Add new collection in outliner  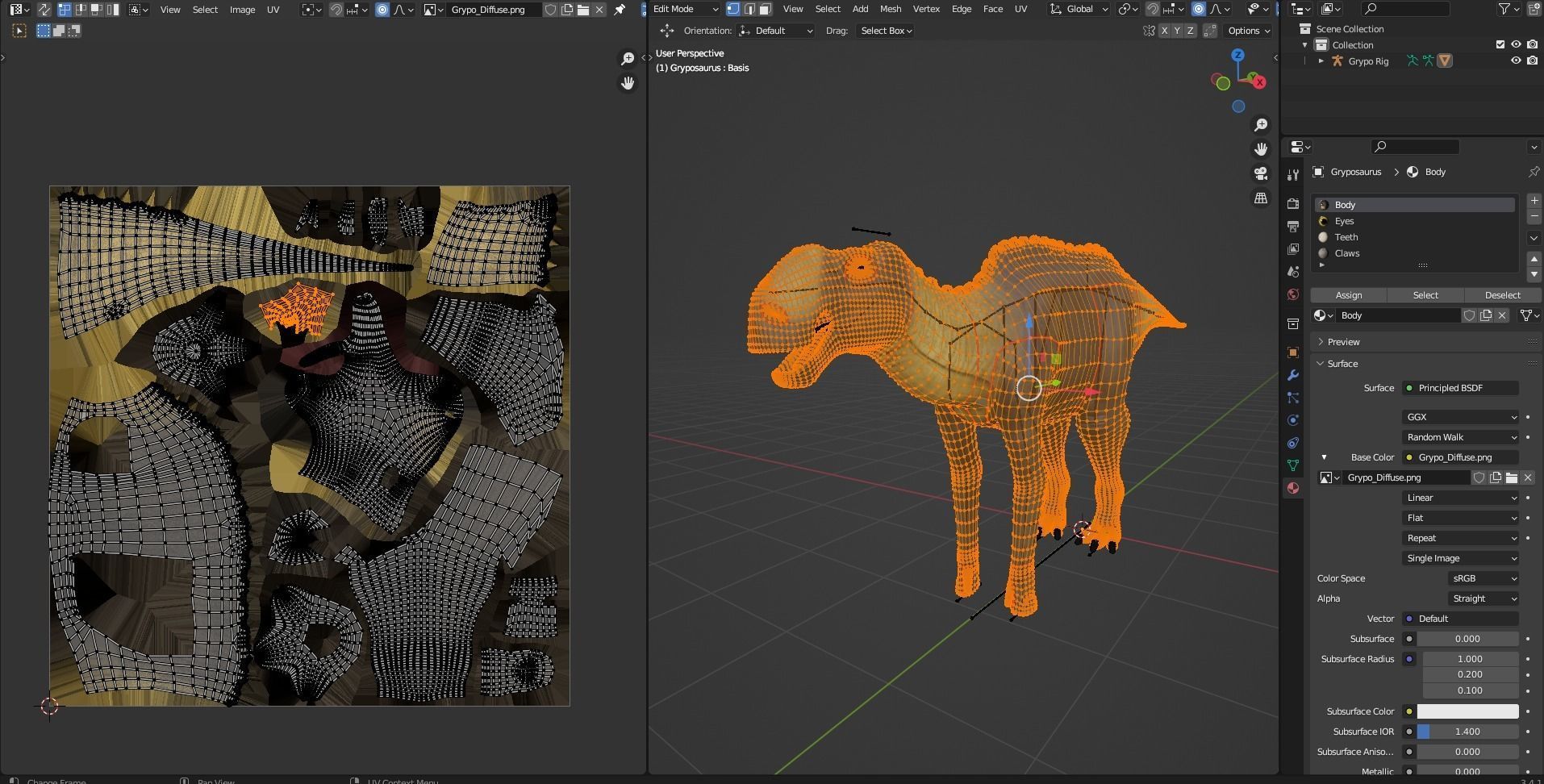tap(1533, 9)
